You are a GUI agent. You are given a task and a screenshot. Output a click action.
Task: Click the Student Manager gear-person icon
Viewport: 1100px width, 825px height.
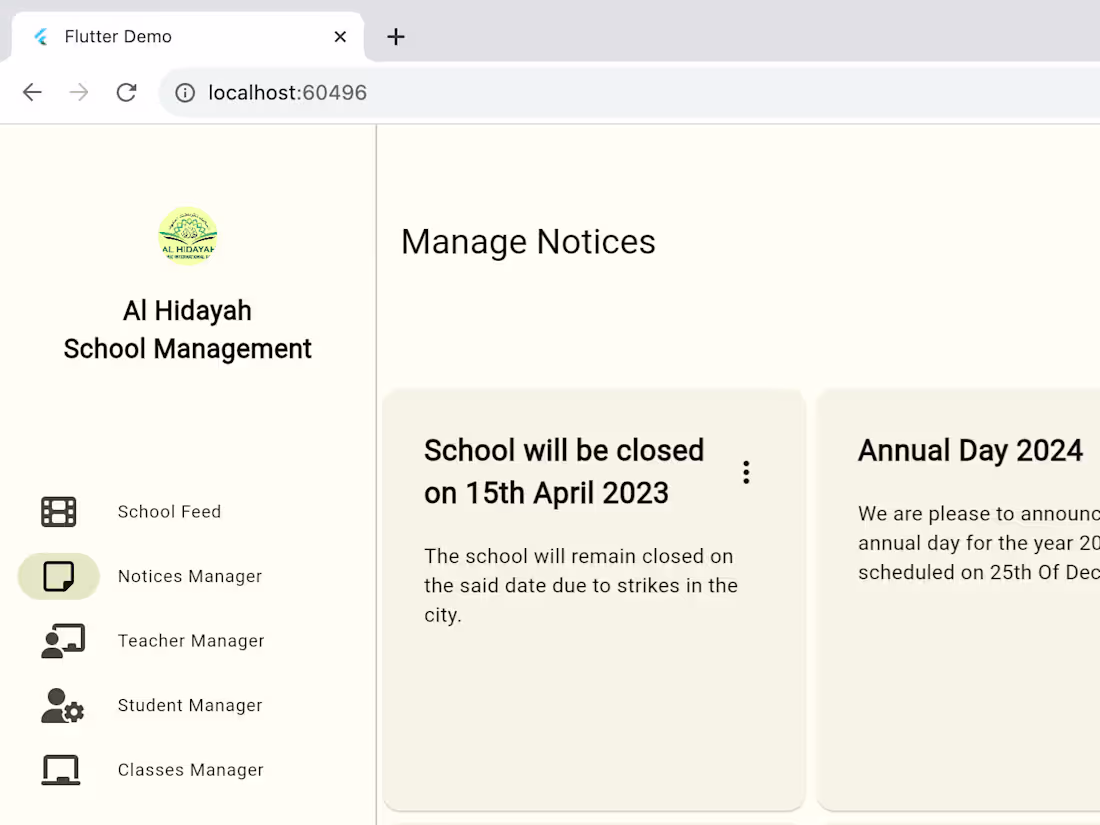tap(62, 705)
